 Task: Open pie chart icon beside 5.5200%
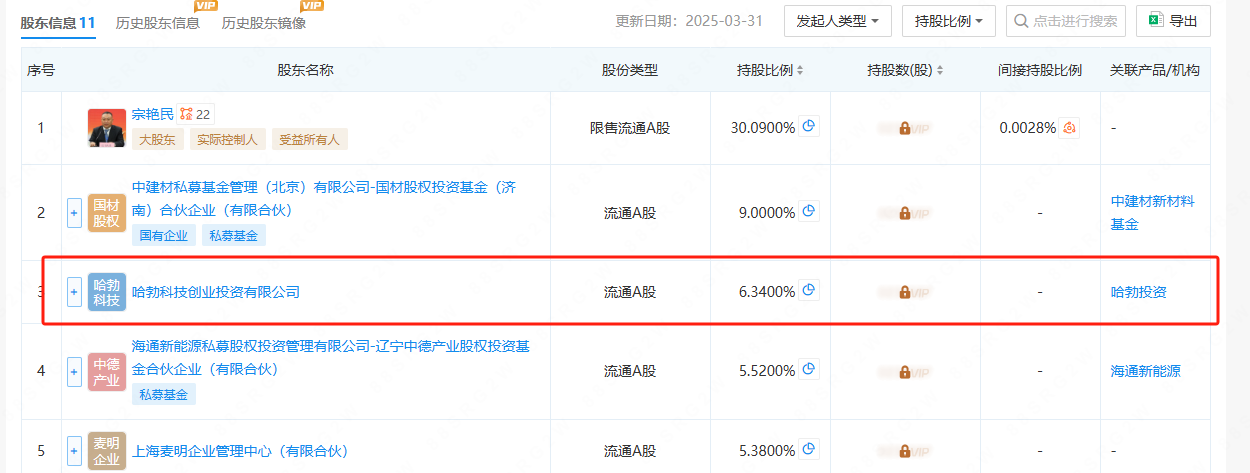[x=810, y=370]
